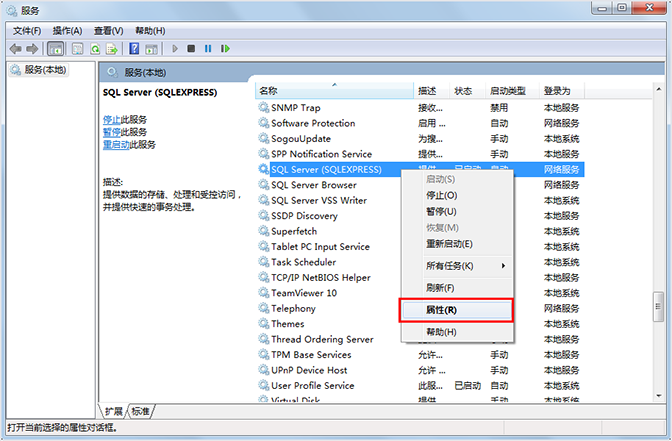Open the 查看(V) menu
The image size is (672, 441).
(x=108, y=30)
